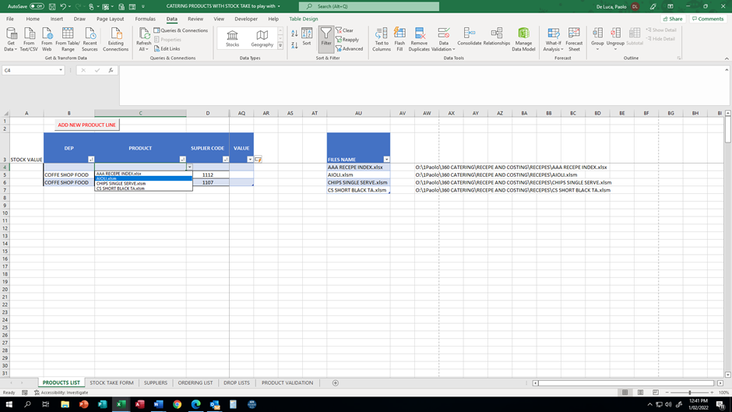Select Stocks data type
Viewport: 732px width, 412px height.
click(232, 38)
